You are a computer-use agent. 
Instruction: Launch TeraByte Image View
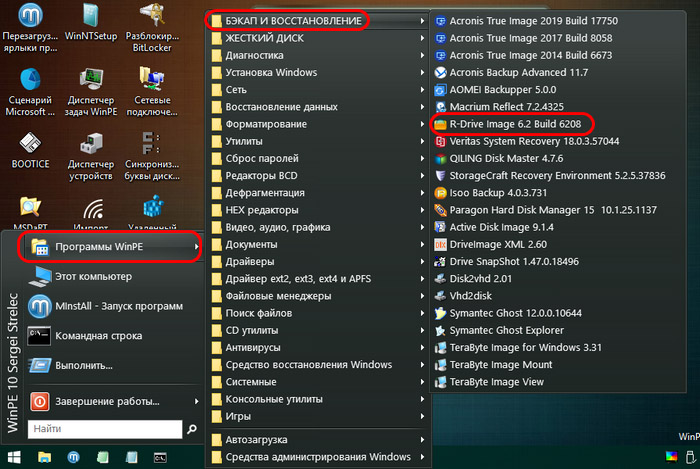(x=489, y=382)
